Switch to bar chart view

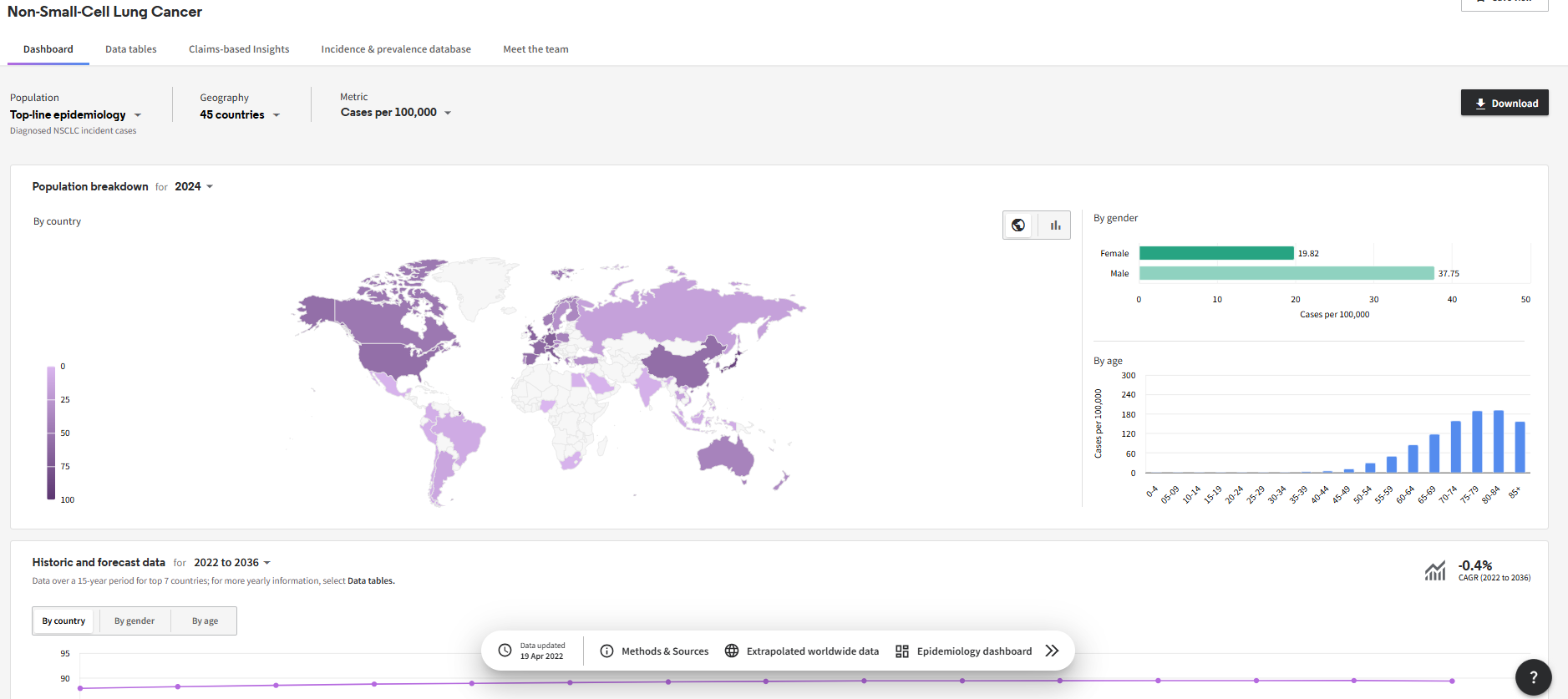[x=1055, y=225]
